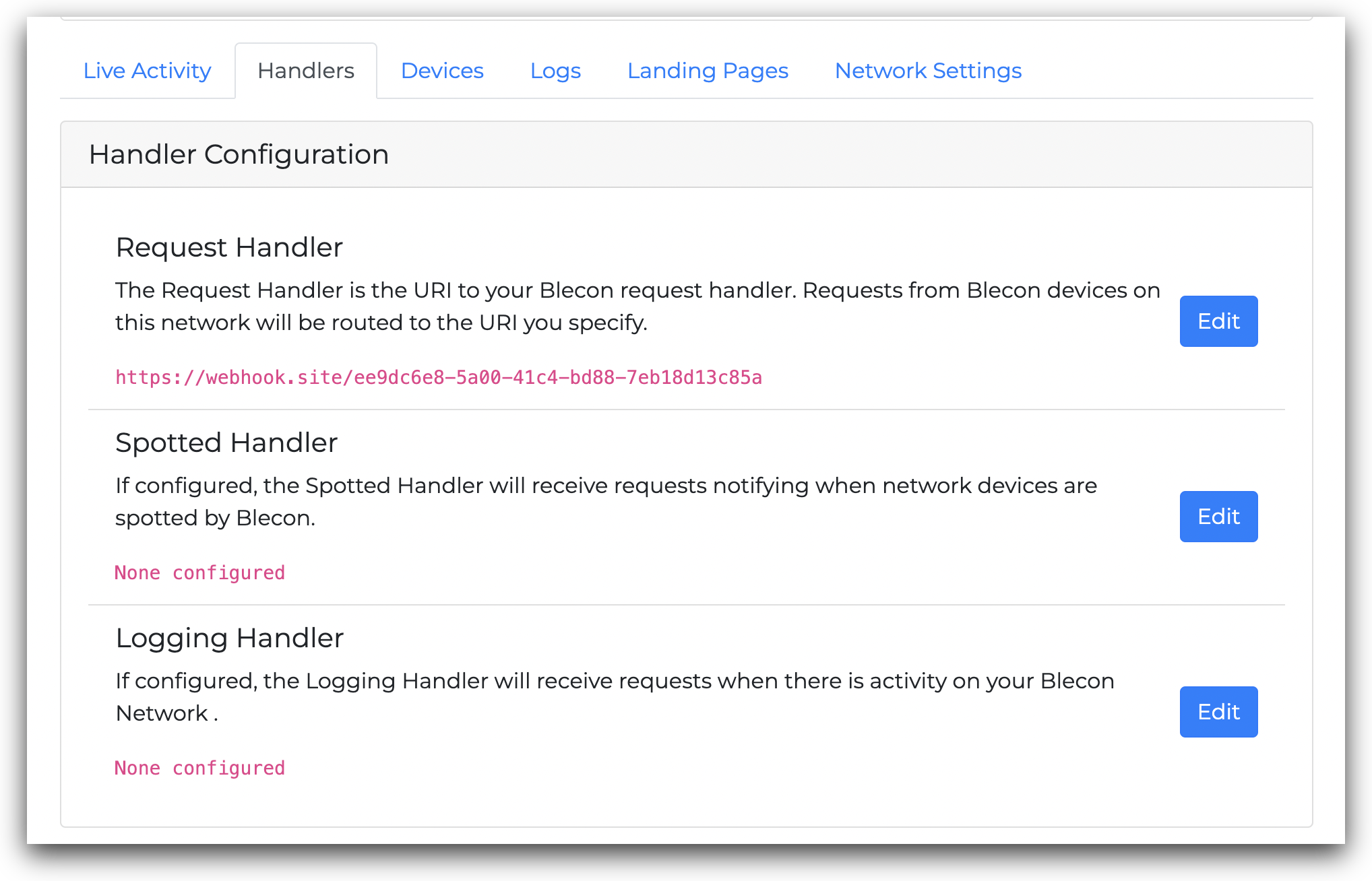The height and width of the screenshot is (881, 1372).
Task: Switch to the Devices tab
Action: pos(442,71)
